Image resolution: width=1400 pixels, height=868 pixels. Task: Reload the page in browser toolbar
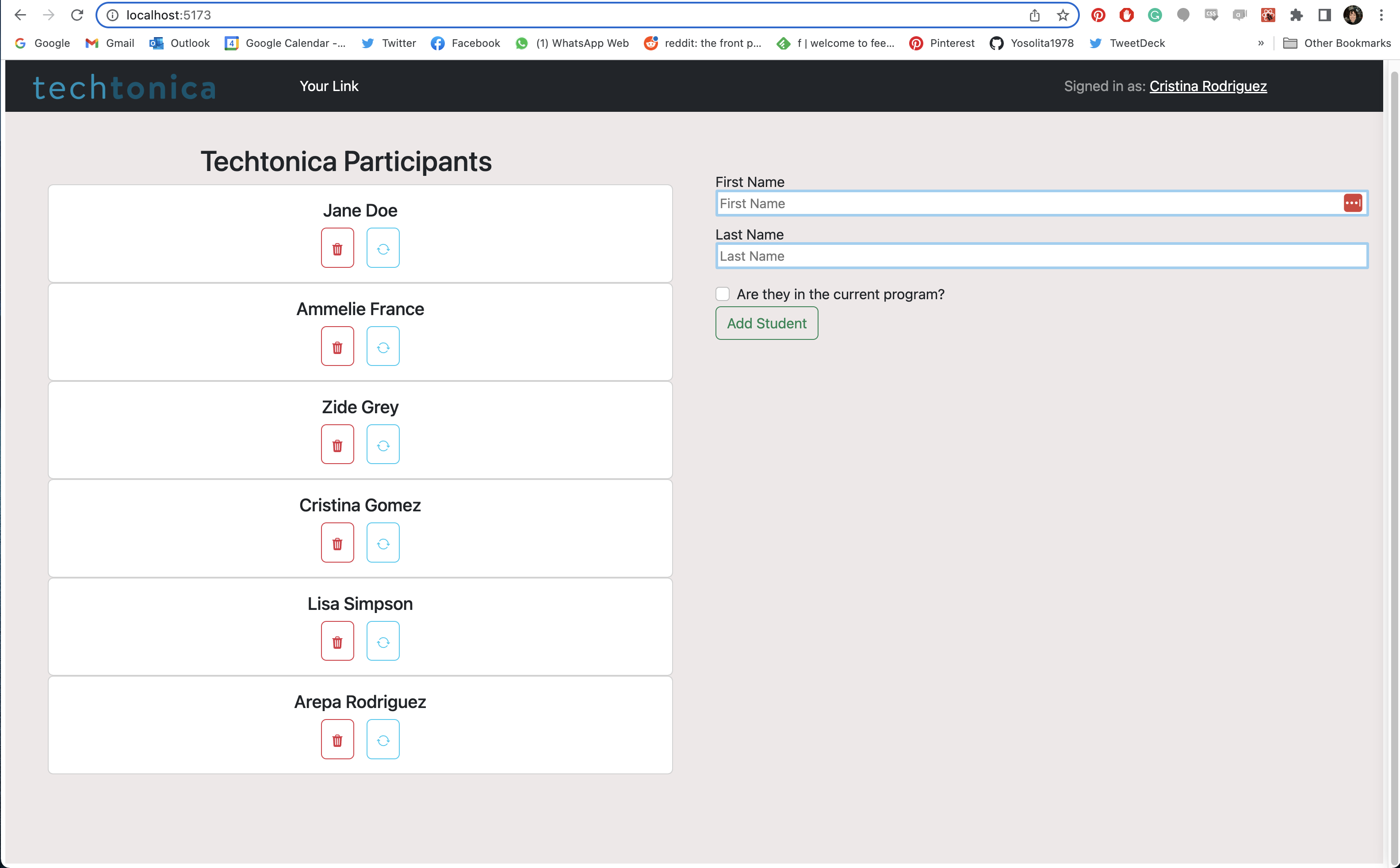pos(77,15)
